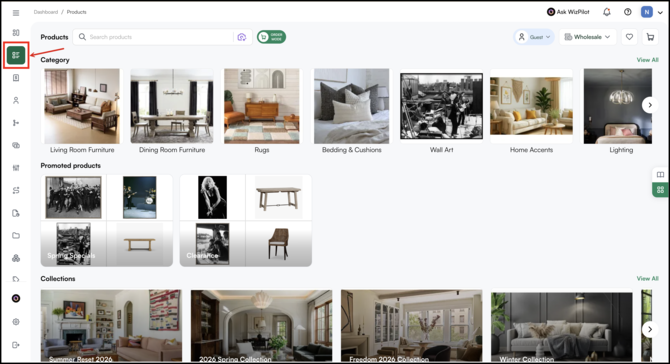Open the hamburger menu icon

pos(16,13)
